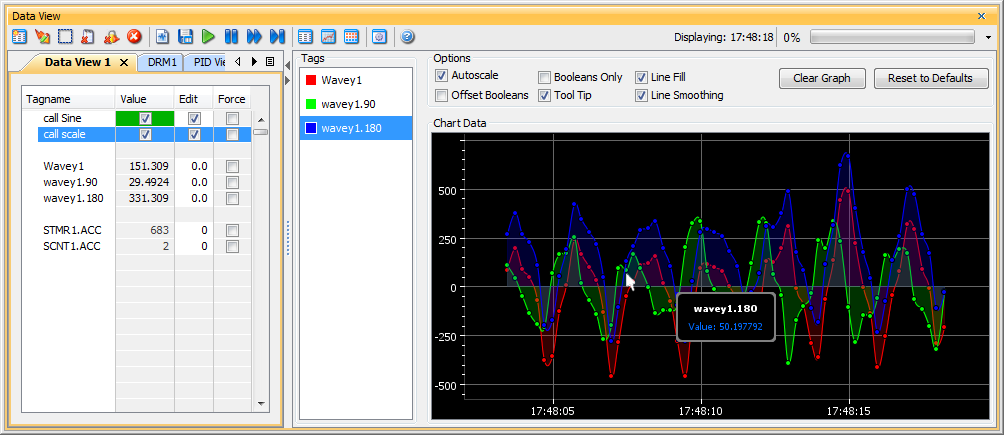Open the tab list dropdown button
The height and width of the screenshot is (435, 1004).
pos(270,62)
